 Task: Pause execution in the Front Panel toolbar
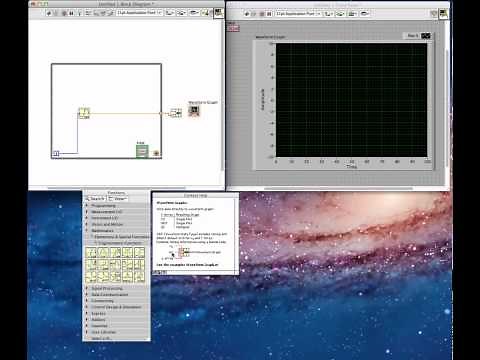coord(269,14)
